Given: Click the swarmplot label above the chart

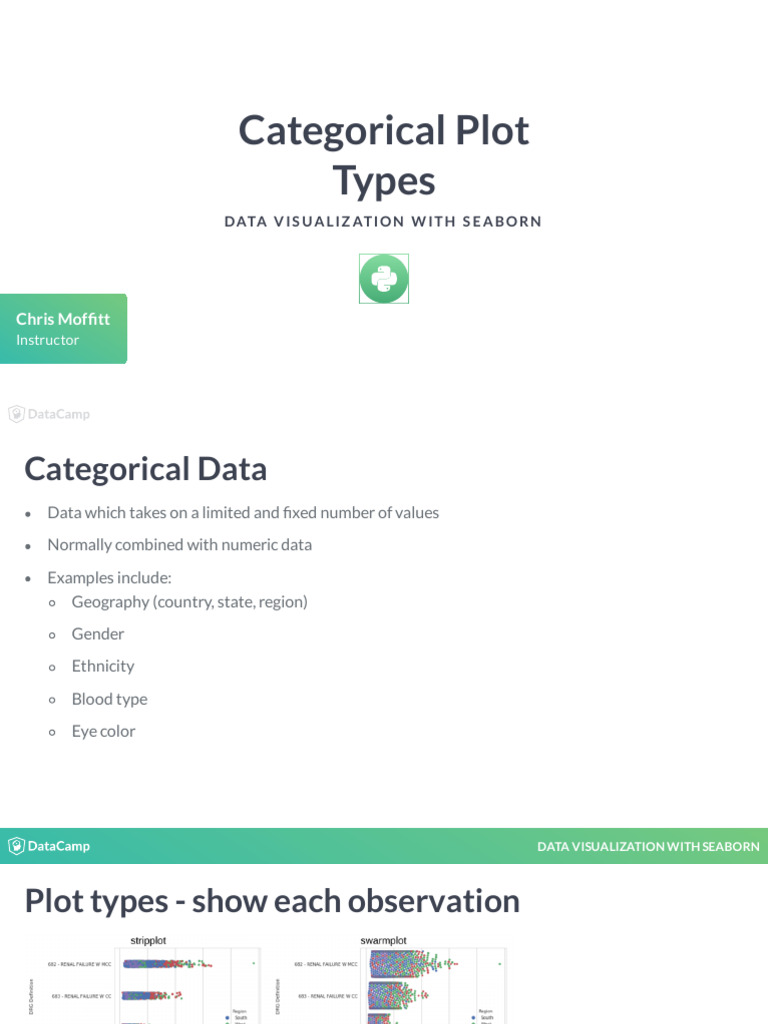Looking at the screenshot, I should (x=383, y=940).
